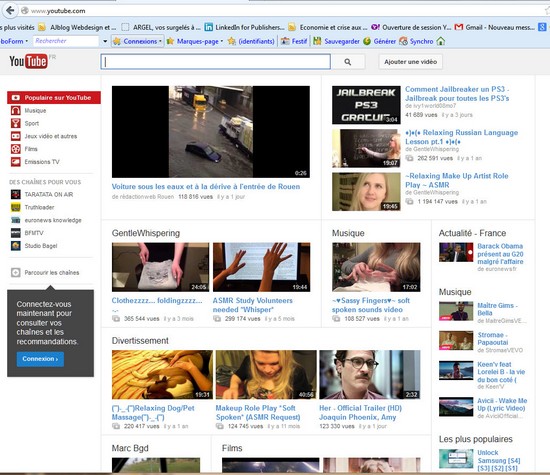Select Jeux vidéo et autres category
The width and height of the screenshot is (550, 475).
click(51, 136)
